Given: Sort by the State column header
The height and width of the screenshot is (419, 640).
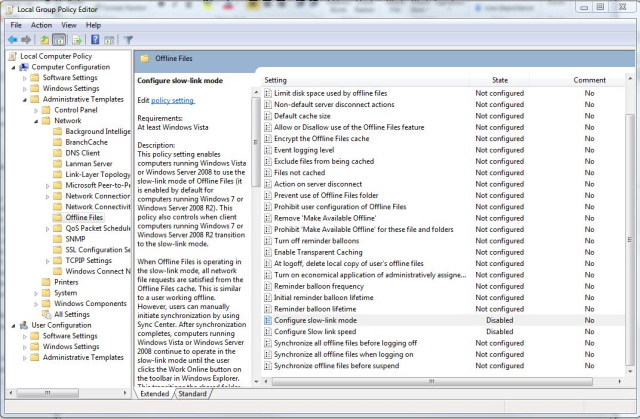Looking at the screenshot, I should 500,80.
